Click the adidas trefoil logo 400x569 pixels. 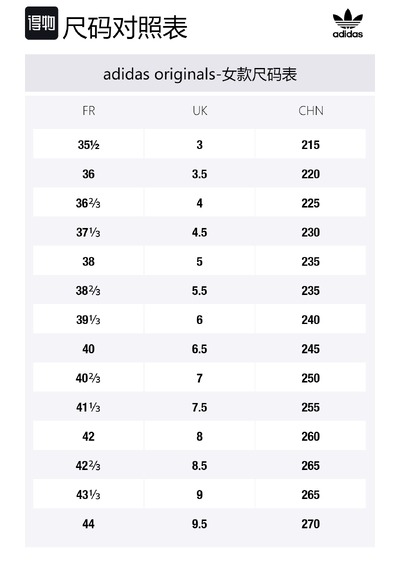(x=347, y=23)
